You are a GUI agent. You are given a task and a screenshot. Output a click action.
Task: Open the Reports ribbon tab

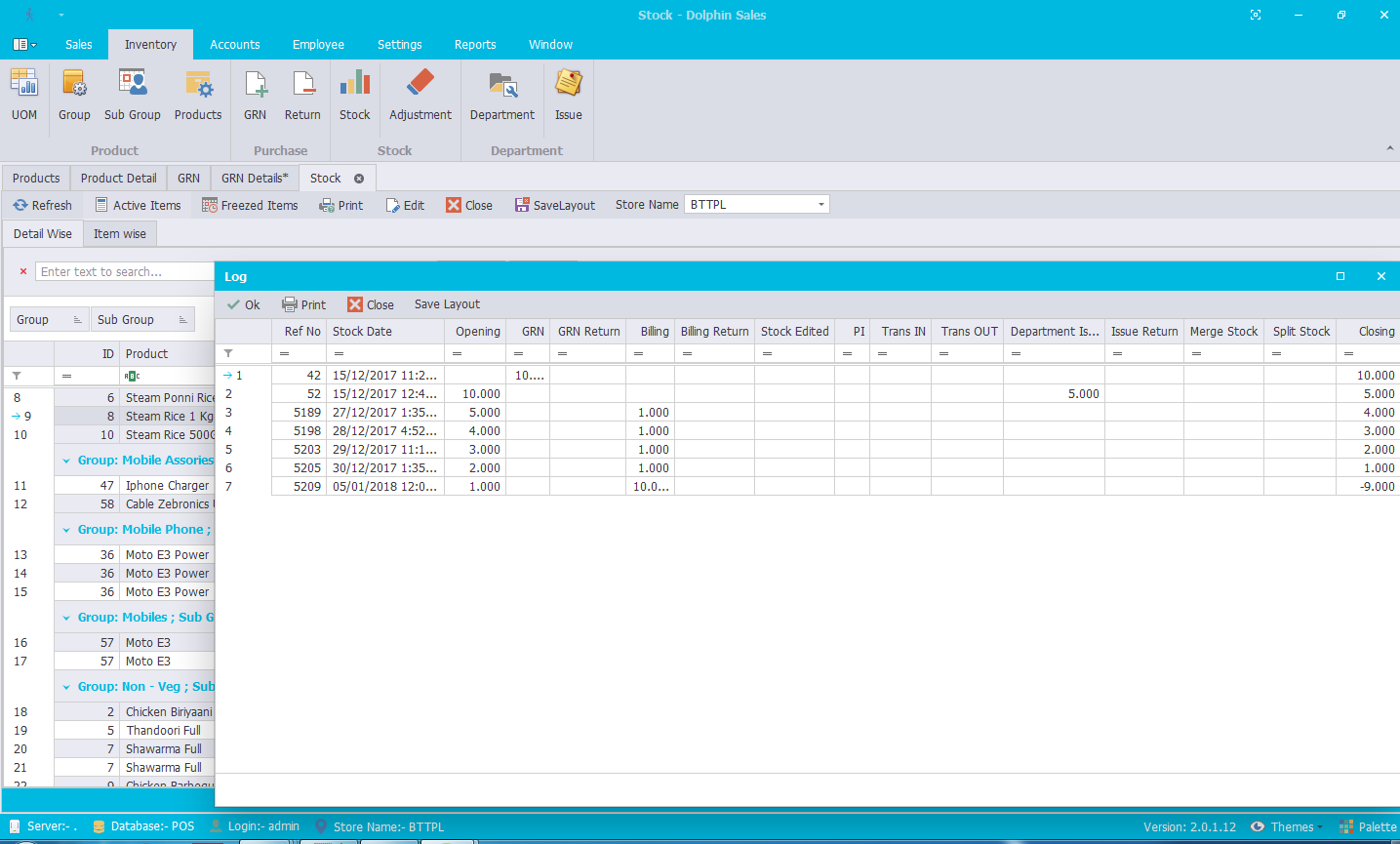475,45
